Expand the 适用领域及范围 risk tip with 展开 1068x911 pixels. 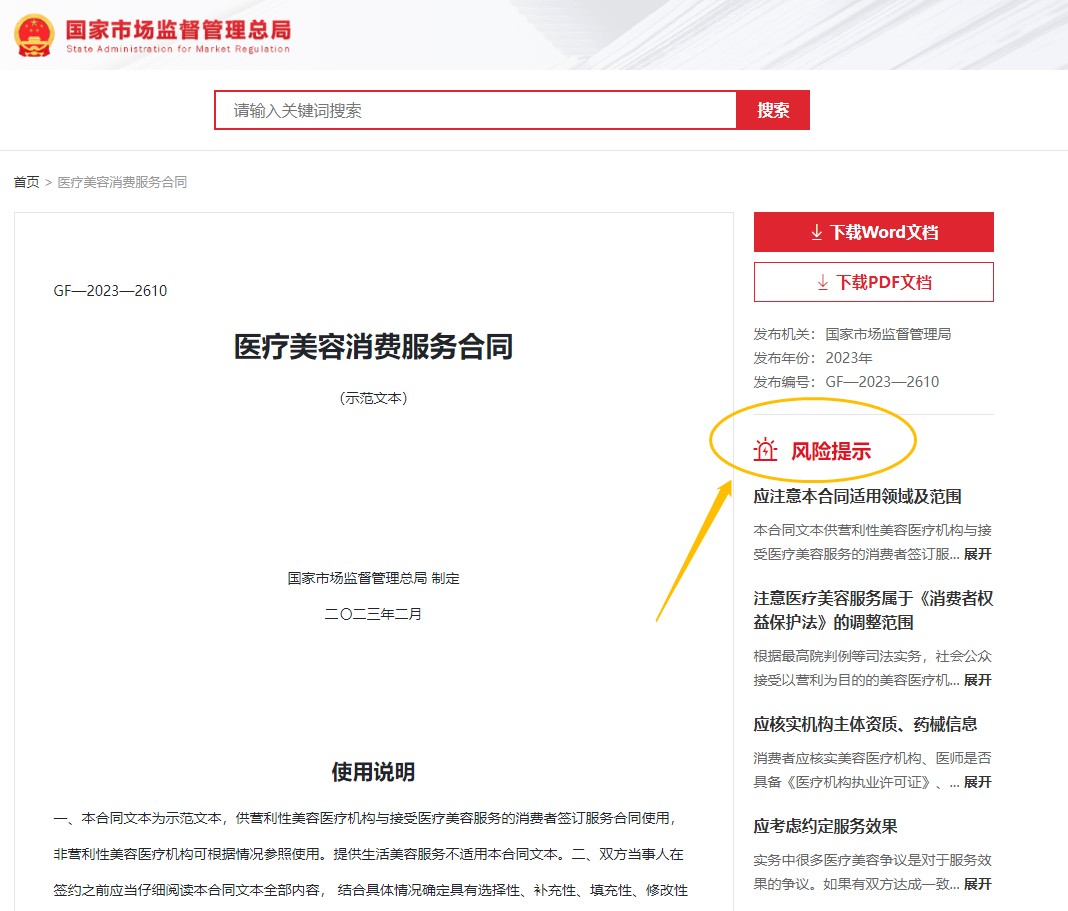coord(977,554)
